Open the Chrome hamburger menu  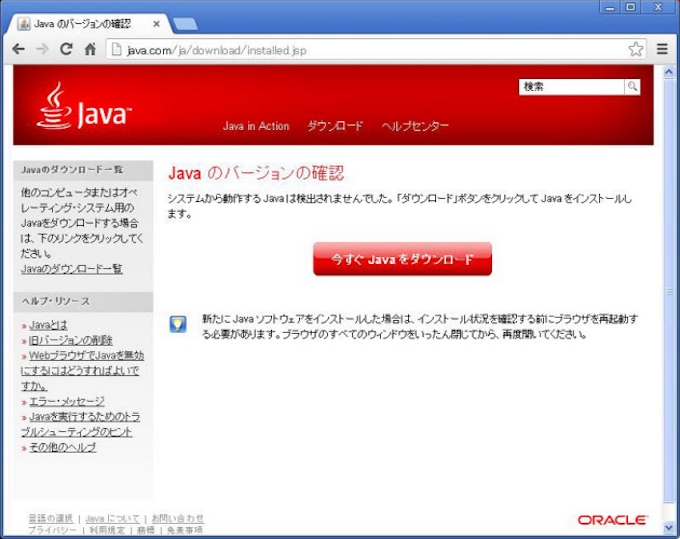tap(662, 49)
